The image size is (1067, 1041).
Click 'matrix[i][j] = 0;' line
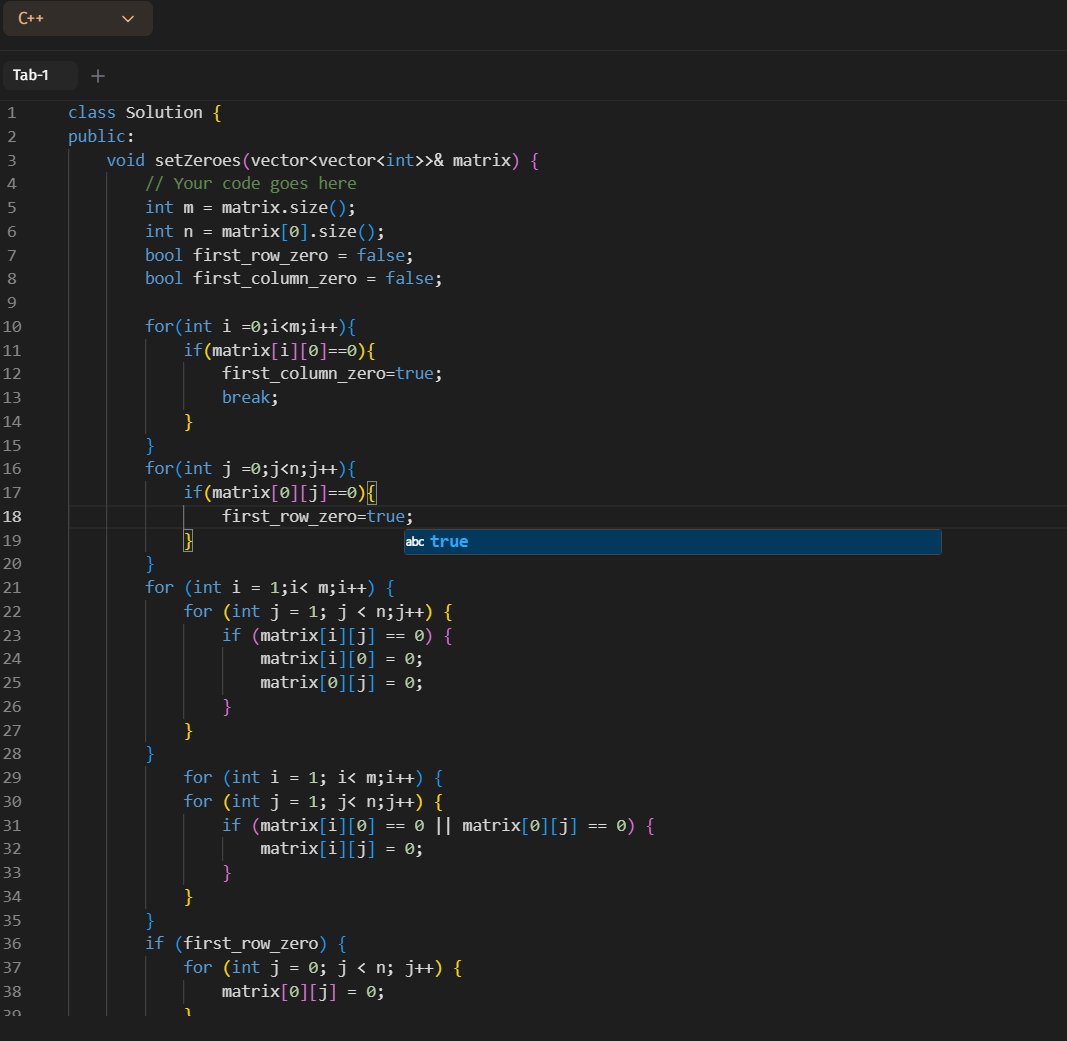pyautogui.click(x=341, y=848)
